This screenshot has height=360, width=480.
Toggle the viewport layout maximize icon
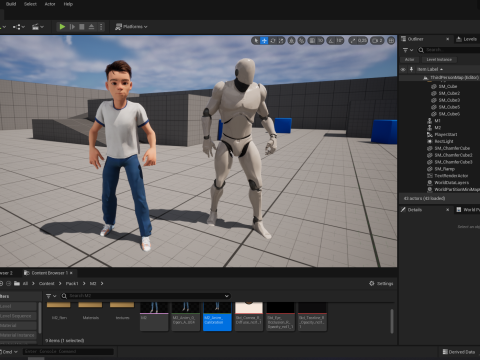[391, 41]
